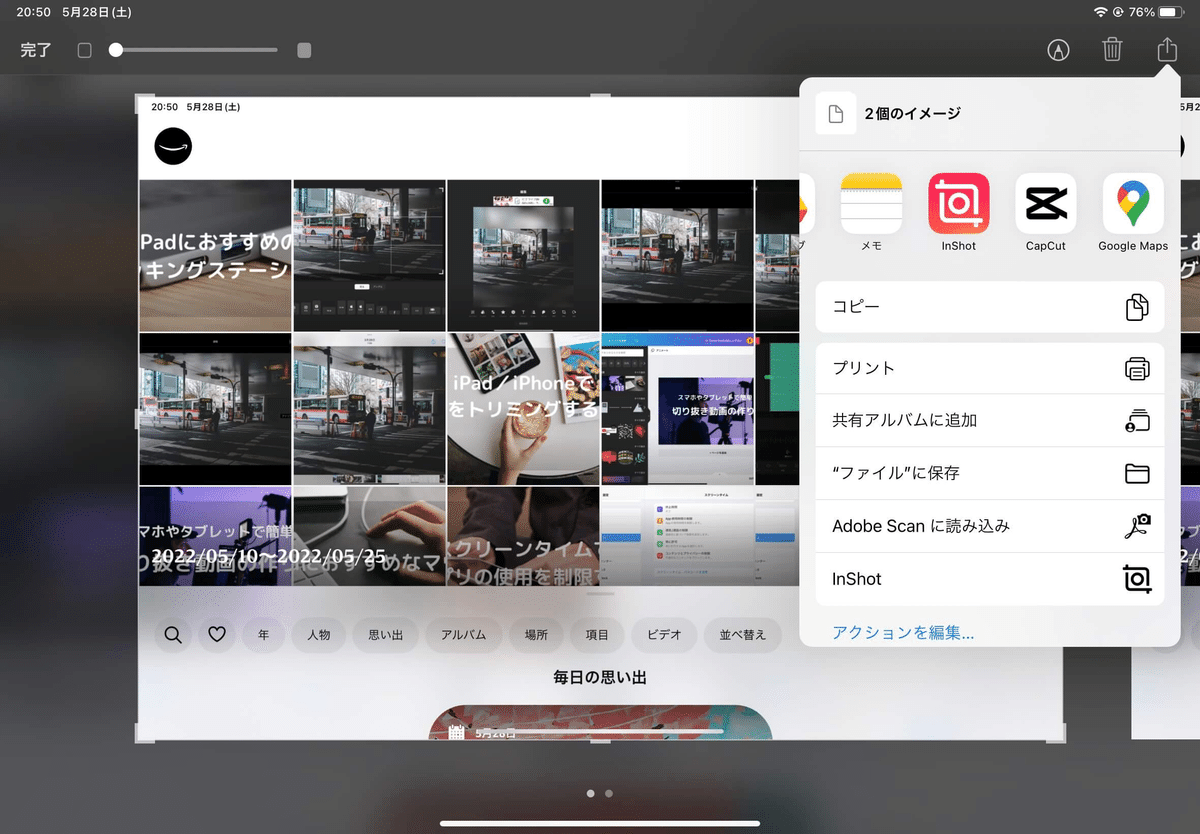Toggle the checkbox next to 完了
The image size is (1200, 834).
coord(85,48)
